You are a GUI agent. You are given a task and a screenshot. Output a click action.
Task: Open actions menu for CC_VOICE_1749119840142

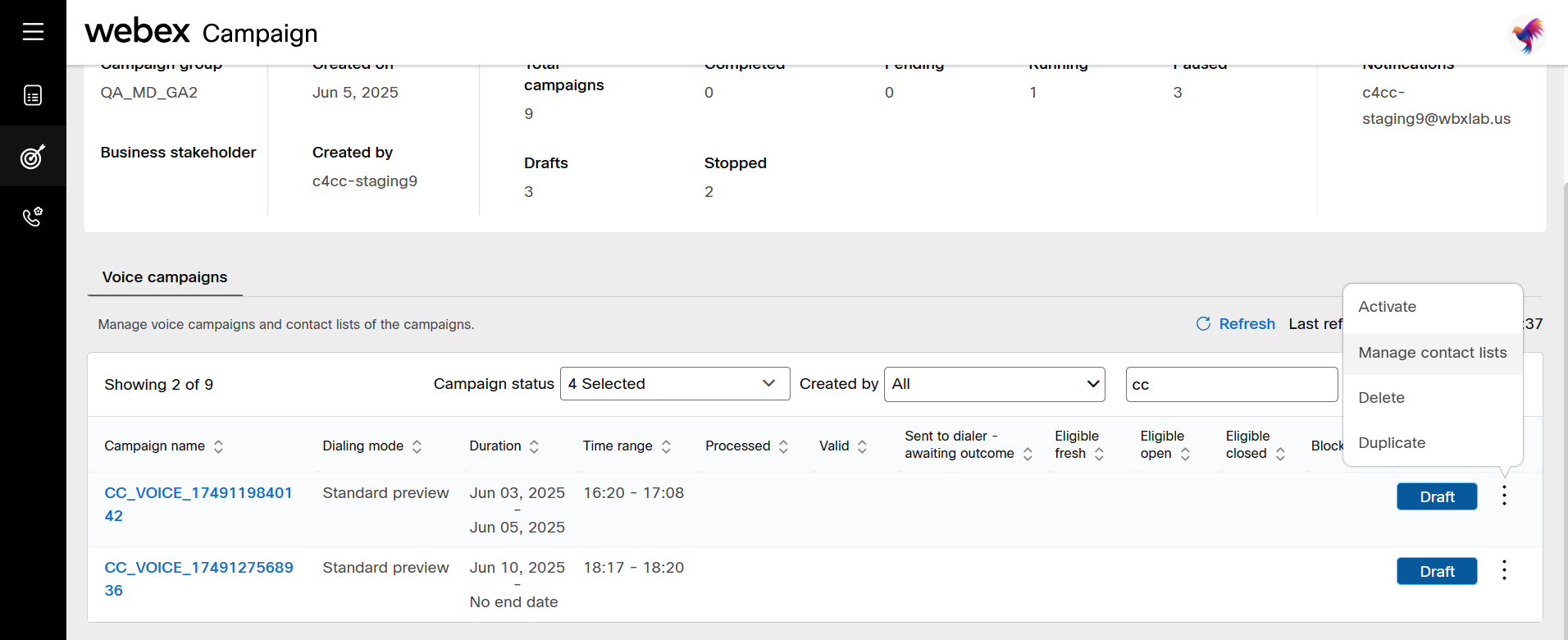coord(1504,496)
